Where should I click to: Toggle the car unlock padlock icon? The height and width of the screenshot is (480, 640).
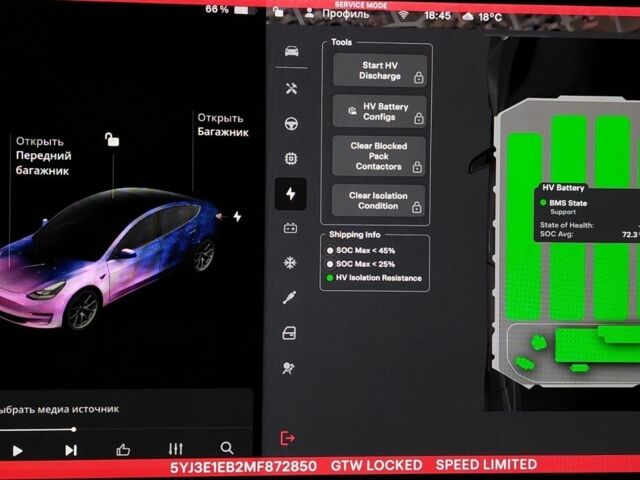click(112, 139)
